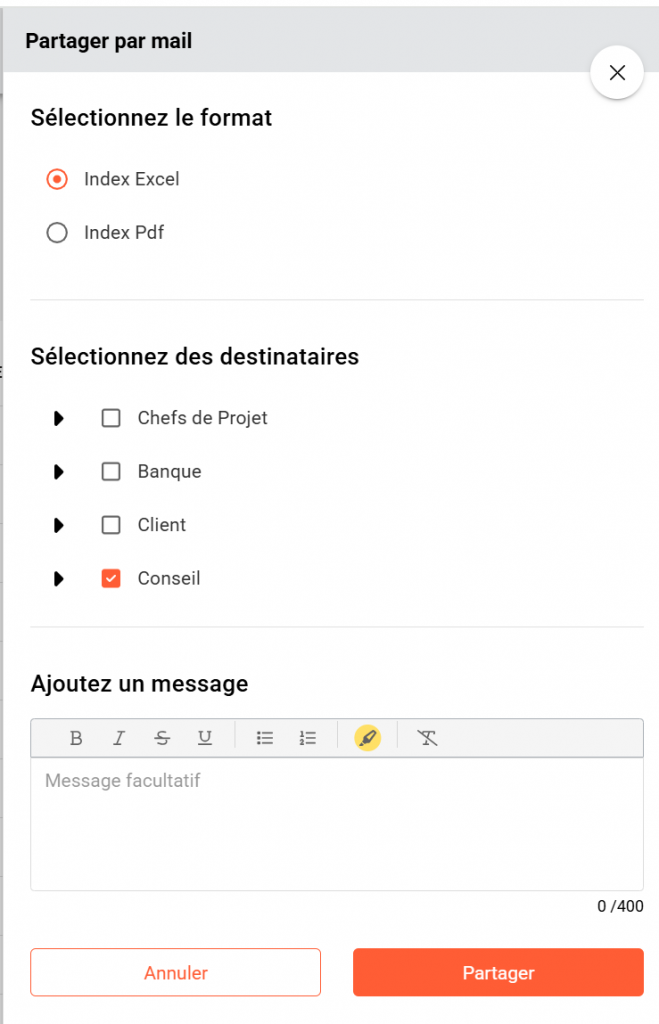Uncheck the Conseil checkbox

[111, 578]
